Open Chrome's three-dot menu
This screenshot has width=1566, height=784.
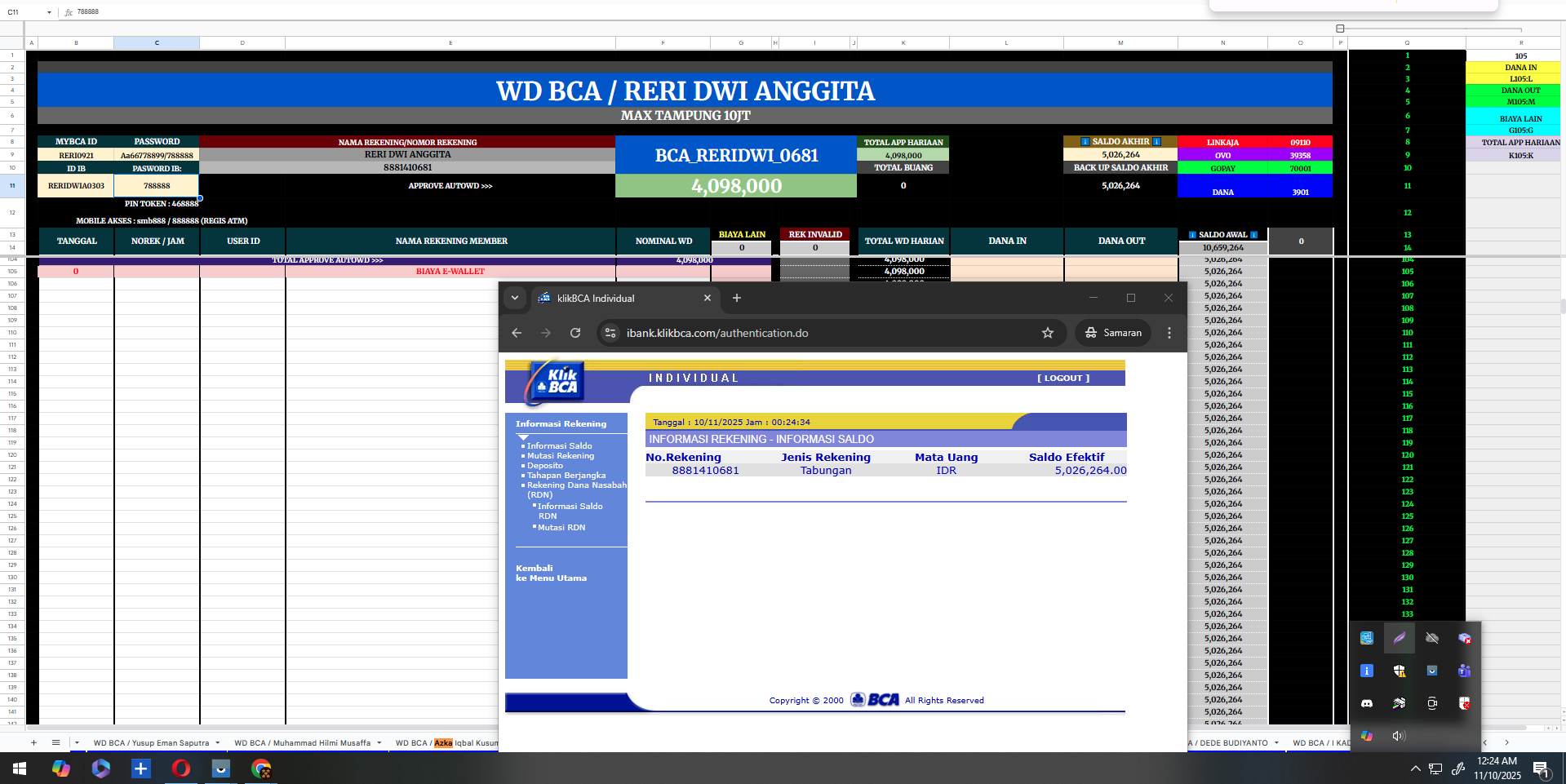pos(1169,333)
